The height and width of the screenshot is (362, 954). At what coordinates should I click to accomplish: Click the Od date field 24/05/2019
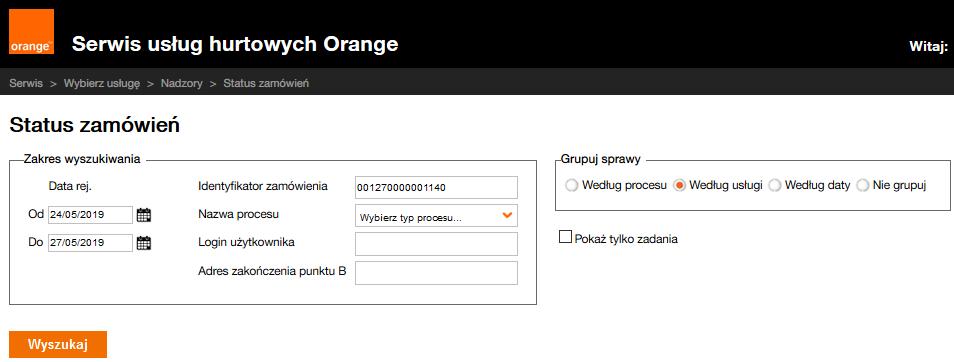point(90,215)
